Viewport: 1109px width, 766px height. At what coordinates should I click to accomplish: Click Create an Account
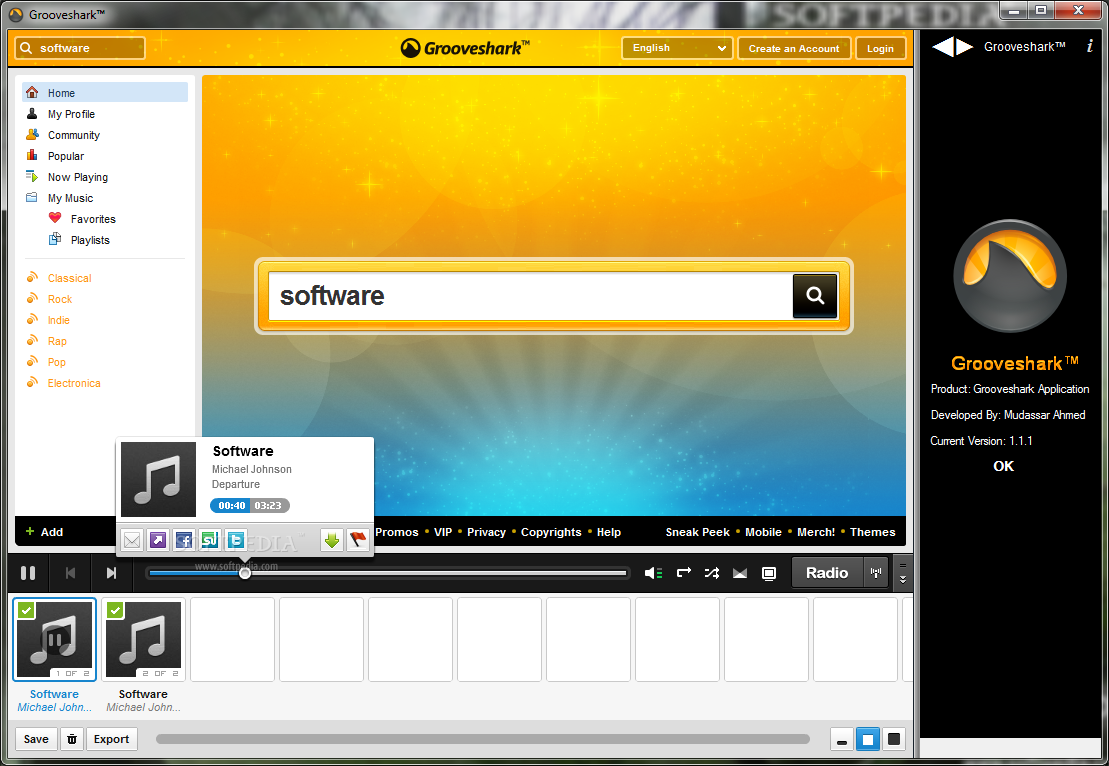tap(794, 48)
